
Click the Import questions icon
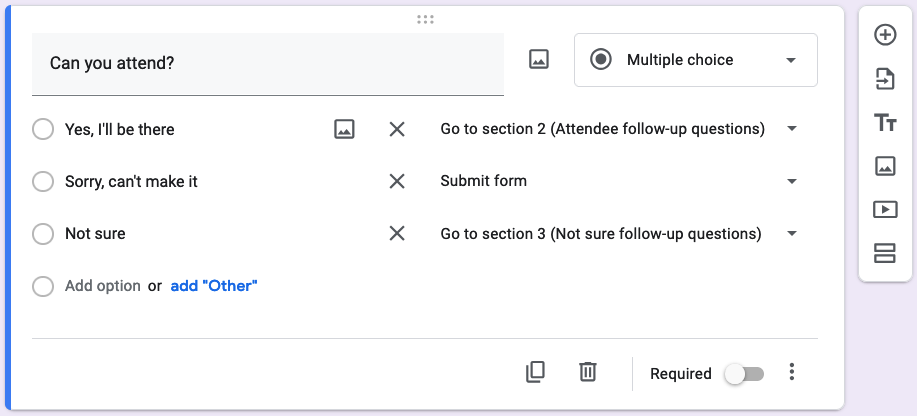[885, 79]
